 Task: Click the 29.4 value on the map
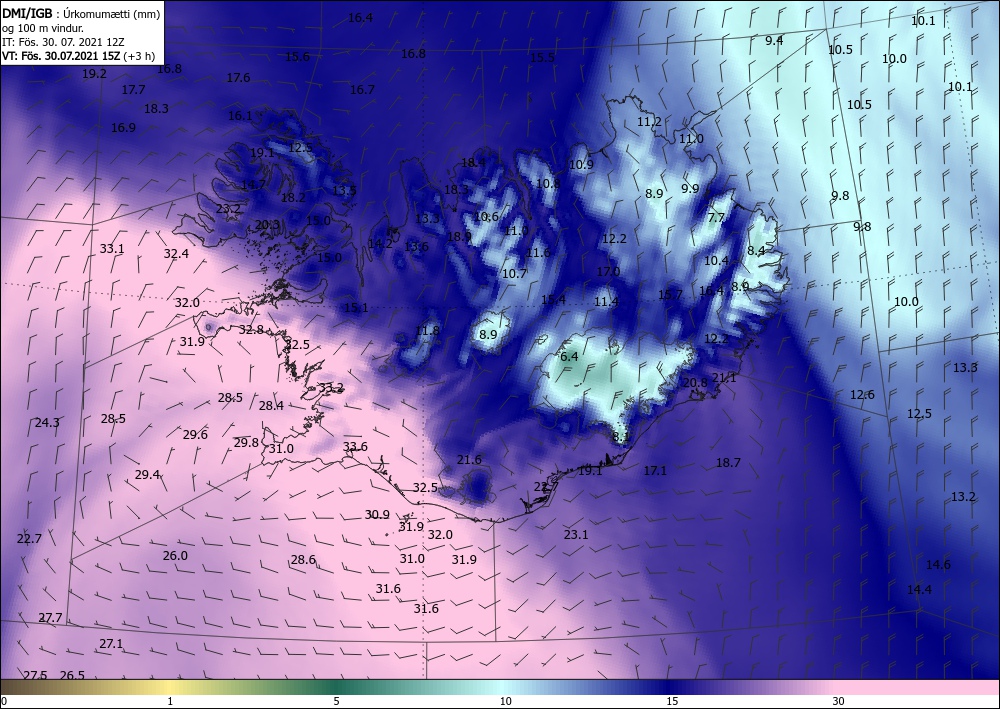pyautogui.click(x=147, y=474)
